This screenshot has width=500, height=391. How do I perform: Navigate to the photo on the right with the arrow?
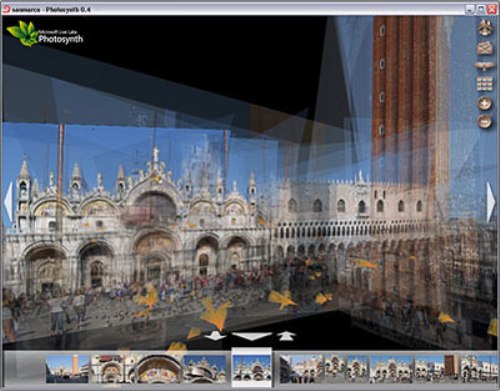pyautogui.click(x=490, y=202)
